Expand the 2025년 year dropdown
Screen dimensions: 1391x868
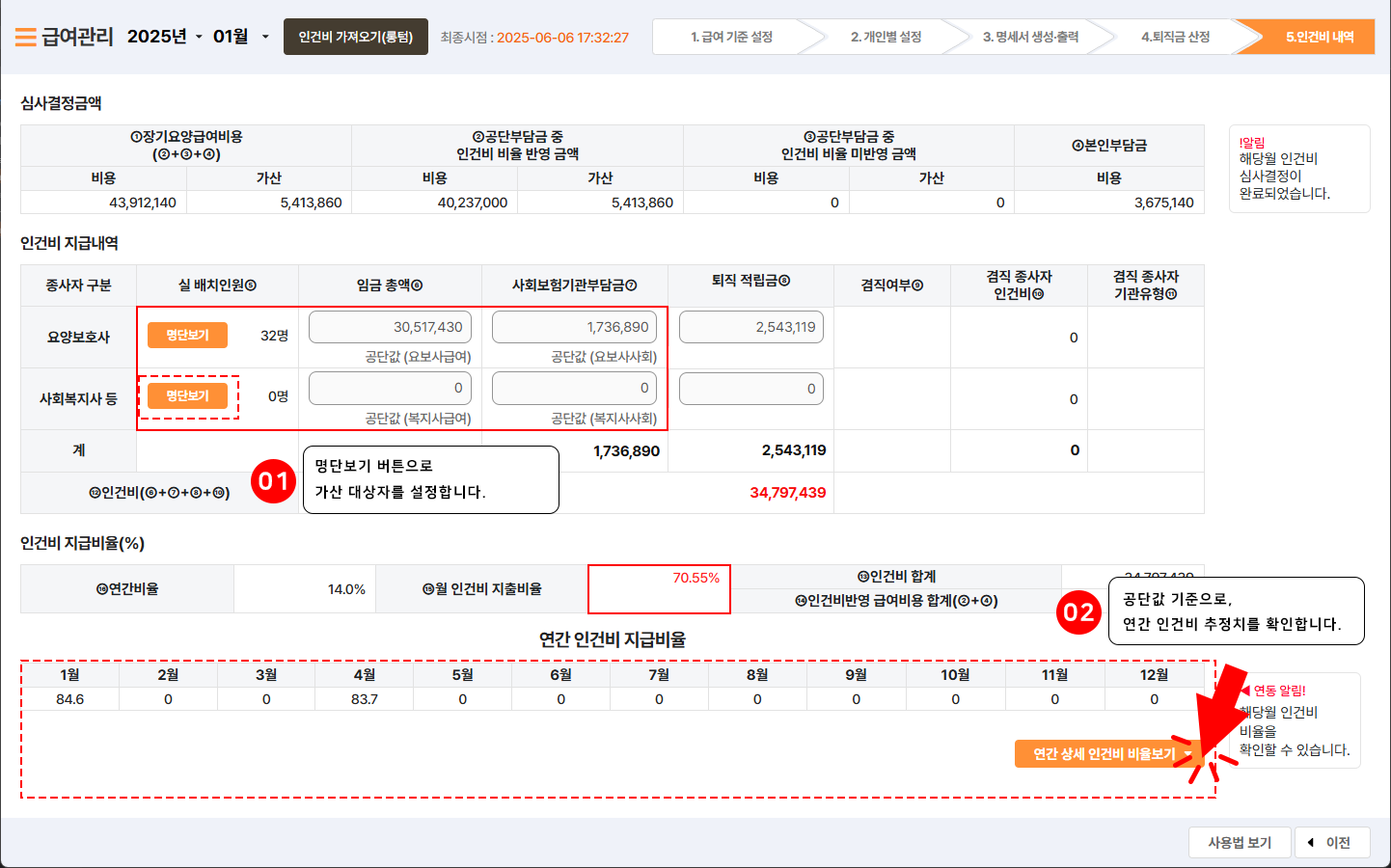coord(165,37)
